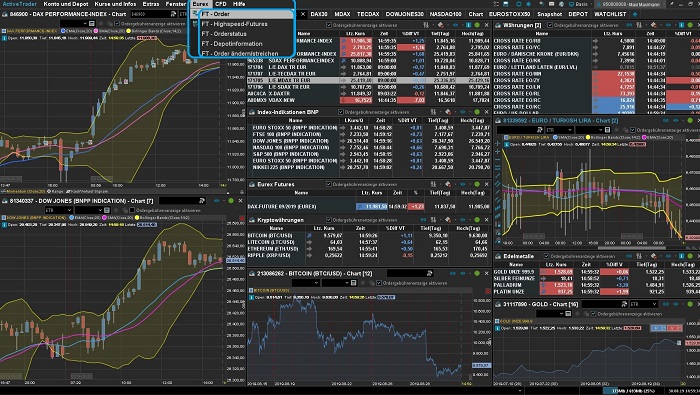The height and width of the screenshot is (395, 700).
Task: Click the search icon in Bitcoin chart header
Action: point(429,273)
